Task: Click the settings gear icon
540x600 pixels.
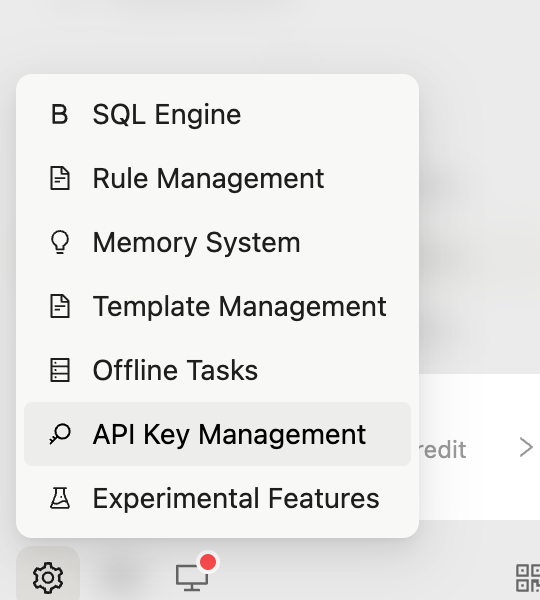Action: tap(48, 577)
